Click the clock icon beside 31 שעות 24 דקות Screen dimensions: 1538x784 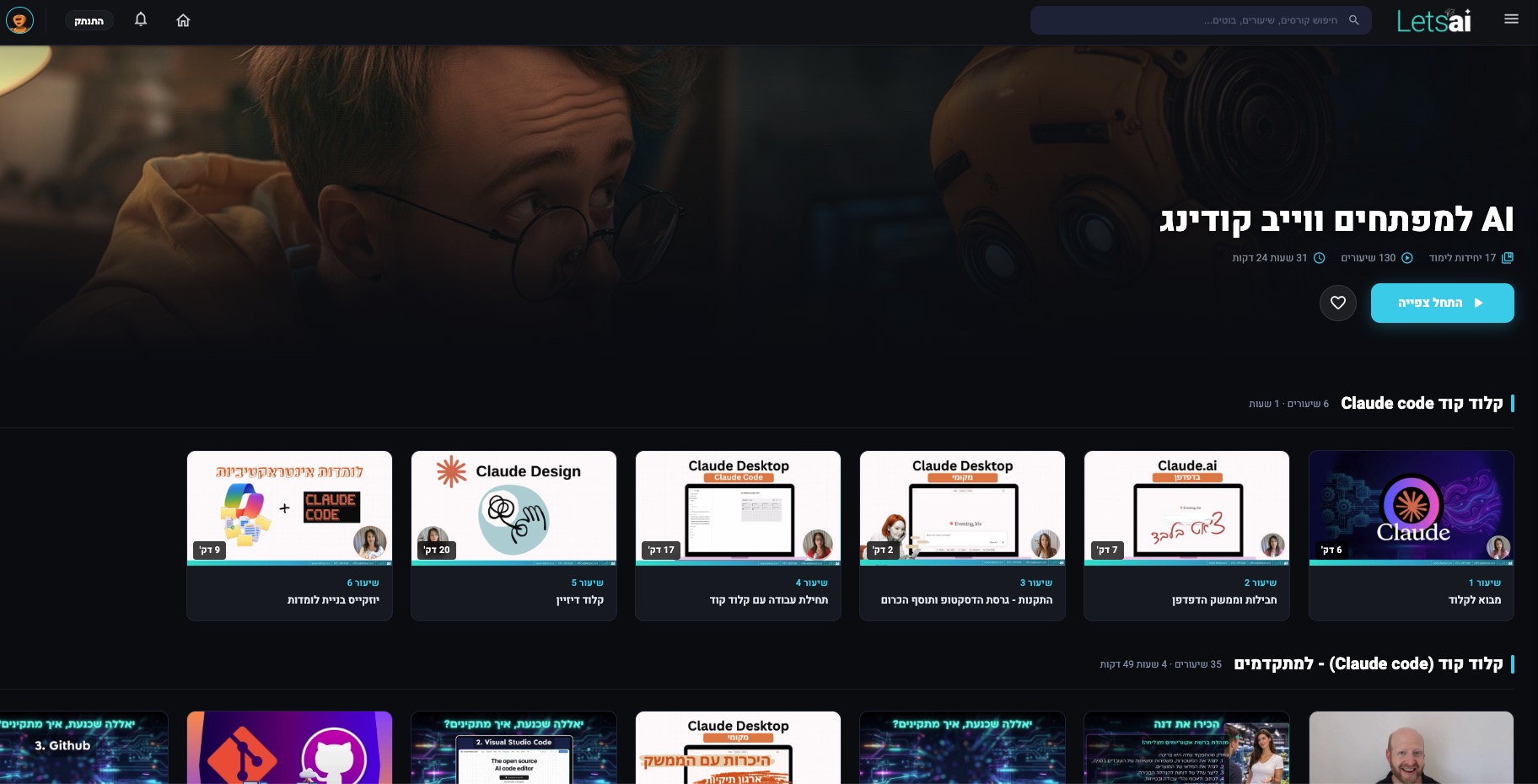pos(1320,258)
